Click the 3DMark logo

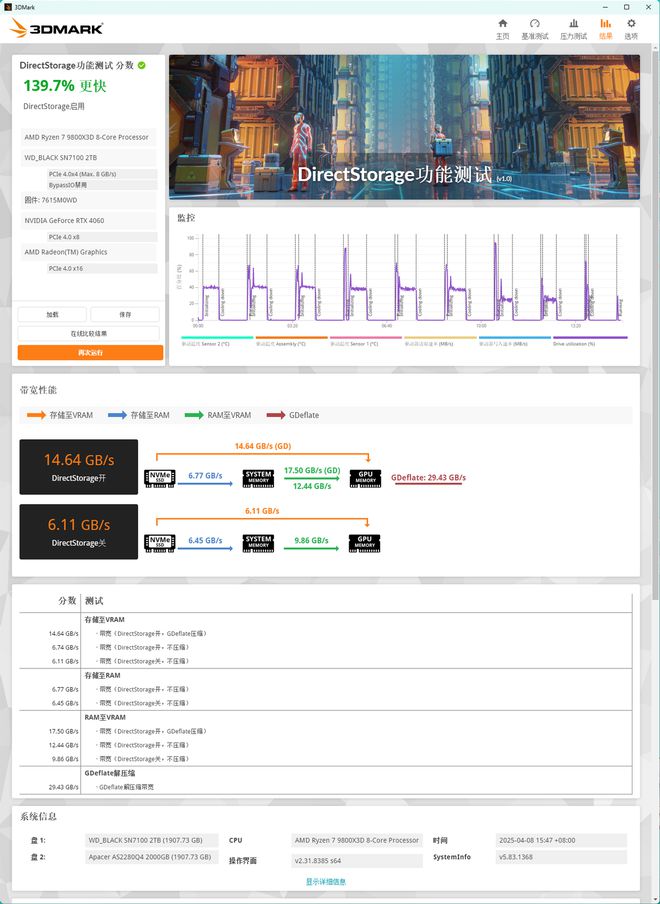click(58, 29)
